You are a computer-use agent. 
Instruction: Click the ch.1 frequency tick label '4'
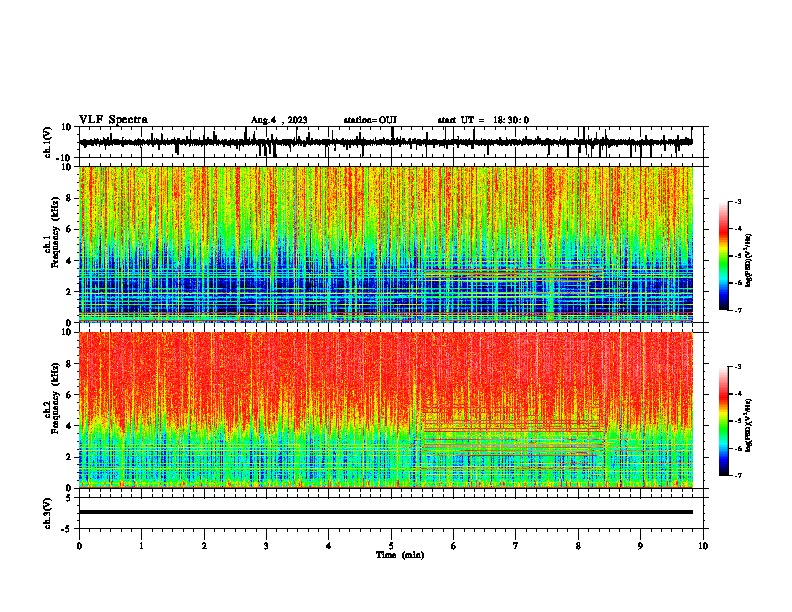pos(69,261)
